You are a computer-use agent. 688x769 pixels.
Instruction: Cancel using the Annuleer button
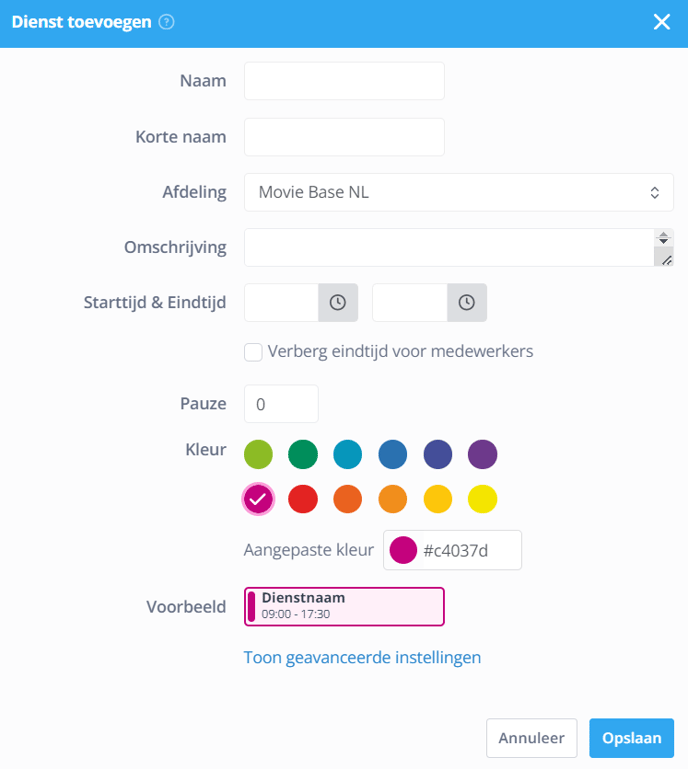tap(532, 738)
